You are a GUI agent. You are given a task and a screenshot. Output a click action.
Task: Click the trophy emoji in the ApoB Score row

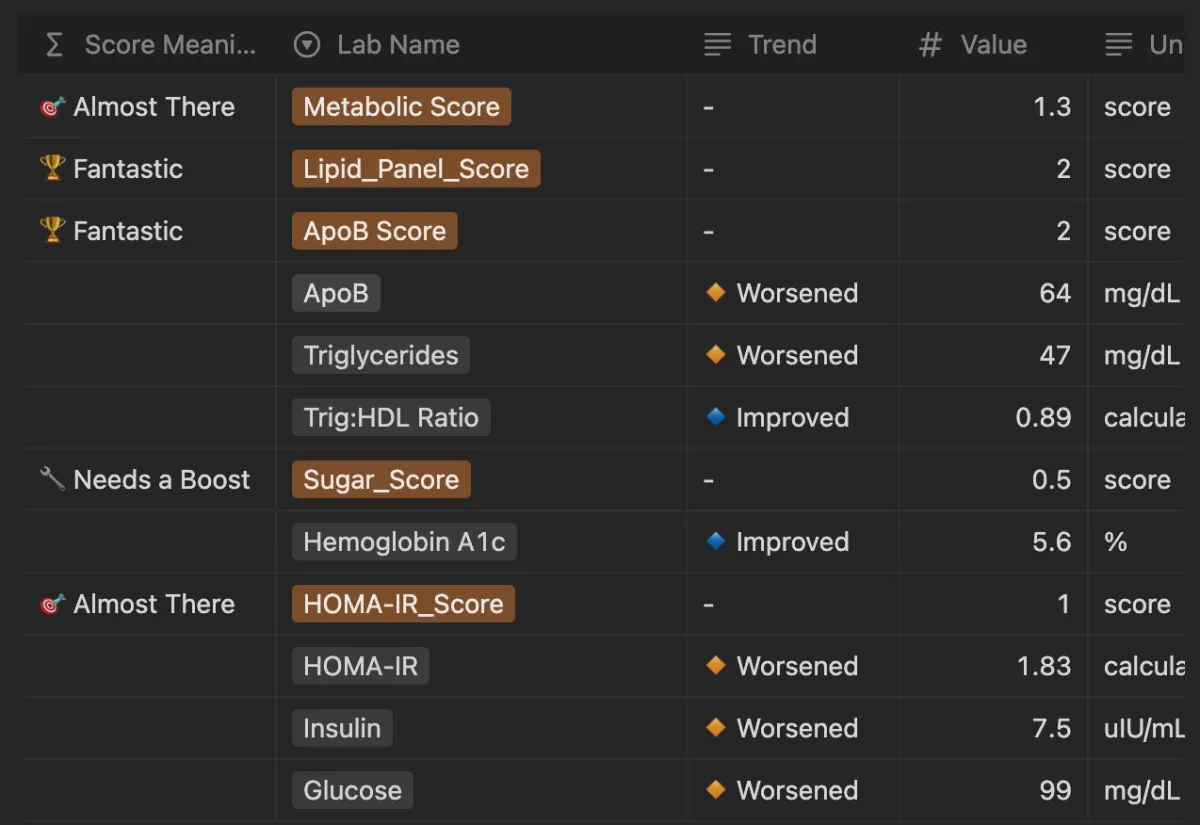coord(52,230)
